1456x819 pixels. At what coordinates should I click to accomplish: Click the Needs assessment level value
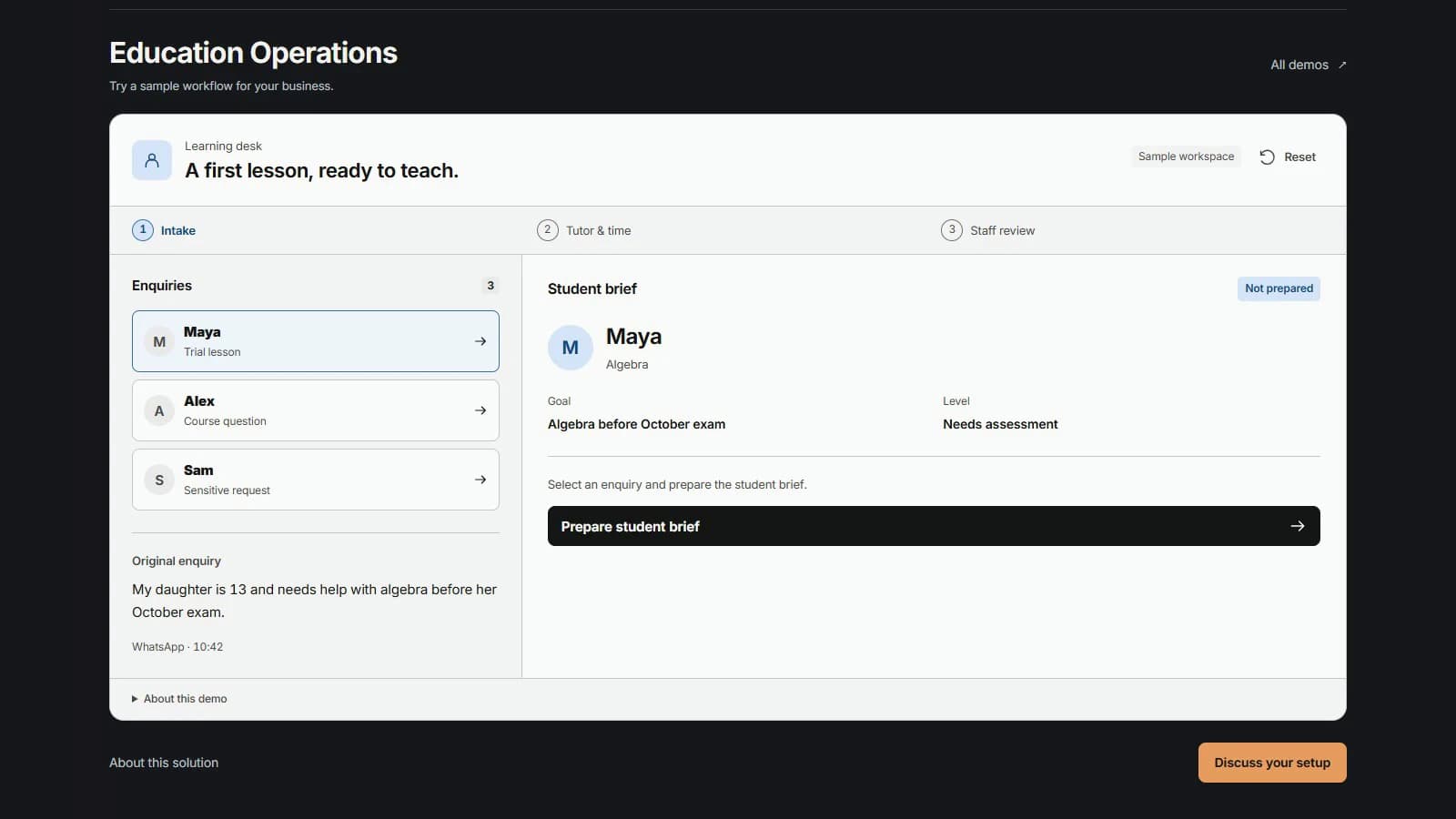point(1000,424)
